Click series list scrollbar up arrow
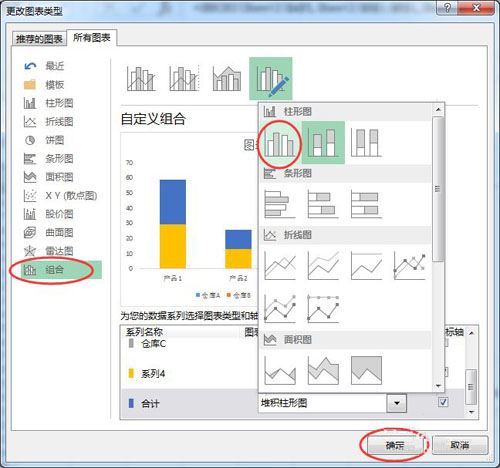Viewport: 500px width, 468px height. click(471, 333)
